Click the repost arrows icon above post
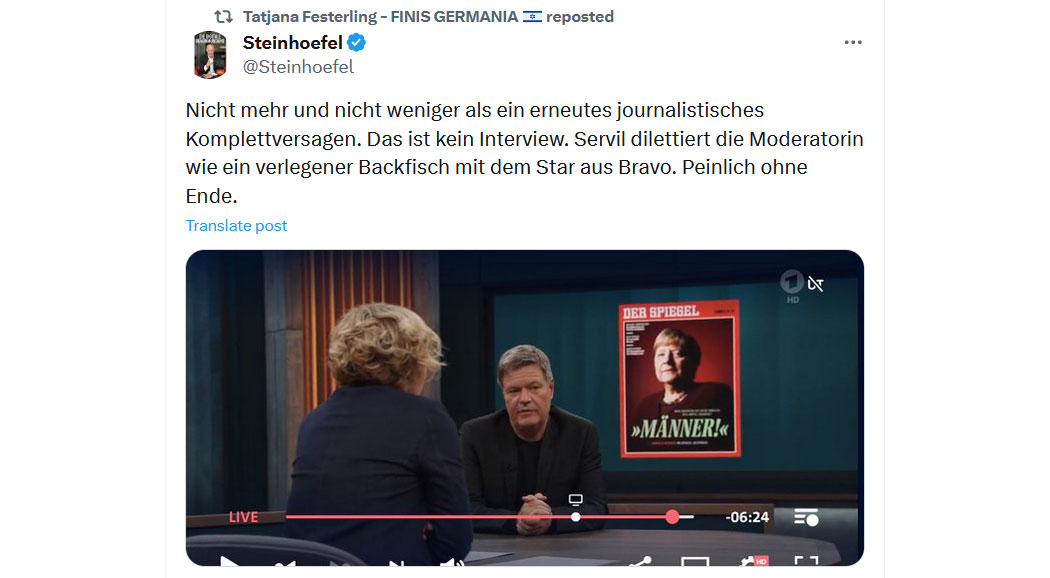1050x578 pixels. pos(223,17)
